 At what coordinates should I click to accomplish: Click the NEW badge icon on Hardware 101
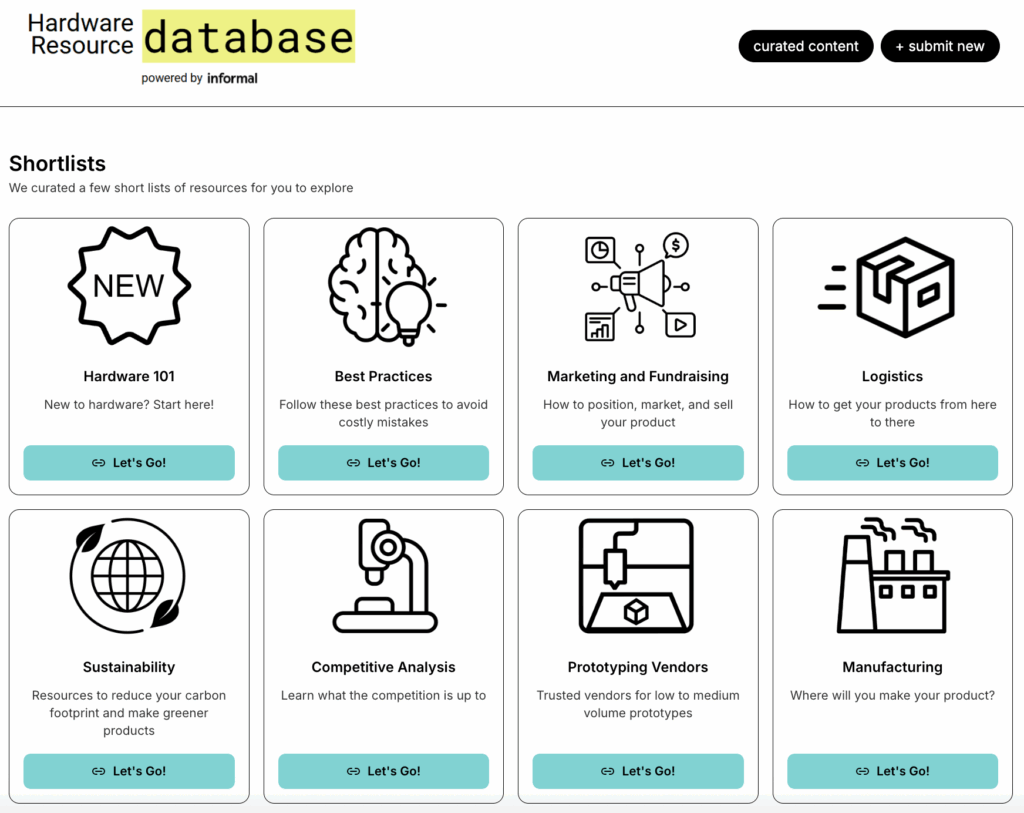128,287
